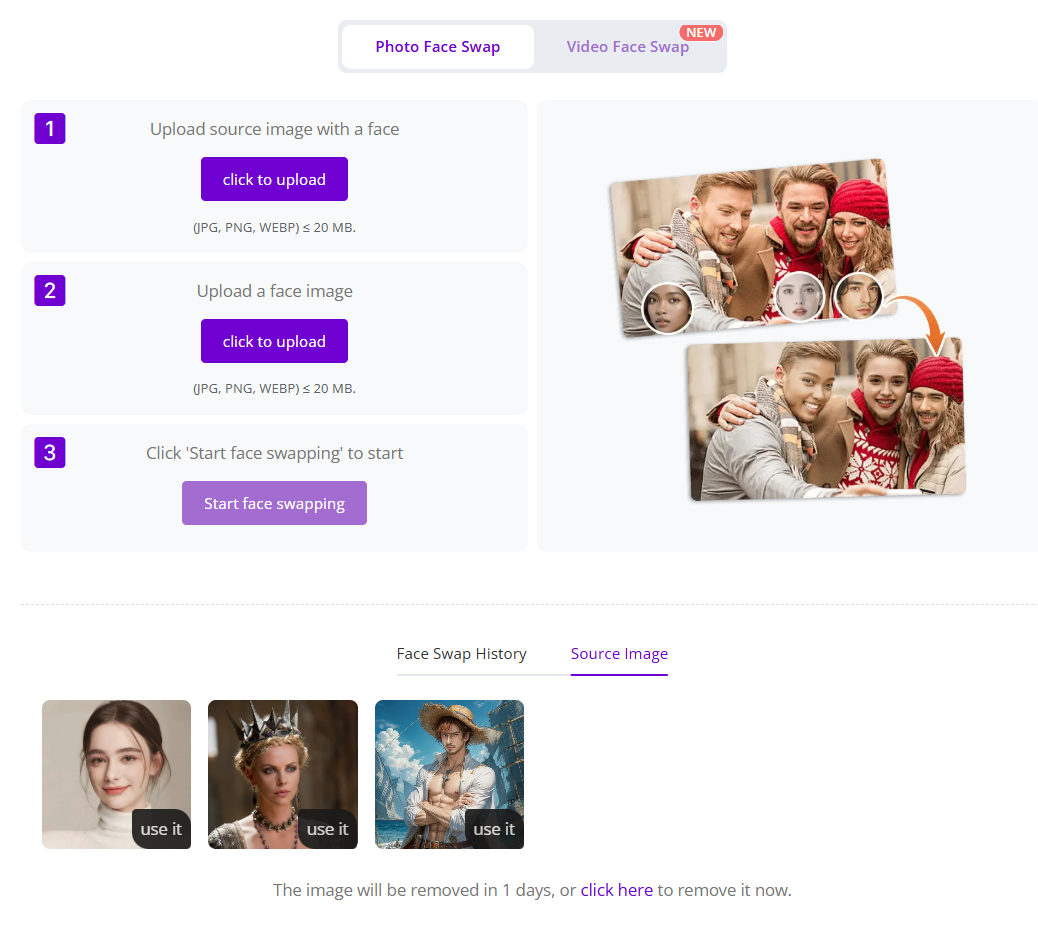The width and height of the screenshot is (1038, 947).
Task: Click the group selfie example image before swap
Action: 753,247
